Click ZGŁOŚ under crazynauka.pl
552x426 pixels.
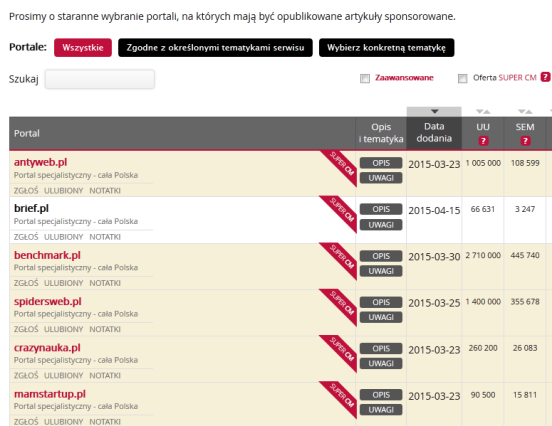26,376
